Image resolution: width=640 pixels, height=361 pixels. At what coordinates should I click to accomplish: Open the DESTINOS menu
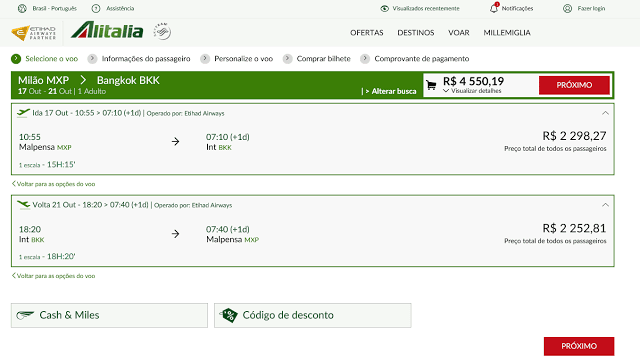pyautogui.click(x=416, y=33)
